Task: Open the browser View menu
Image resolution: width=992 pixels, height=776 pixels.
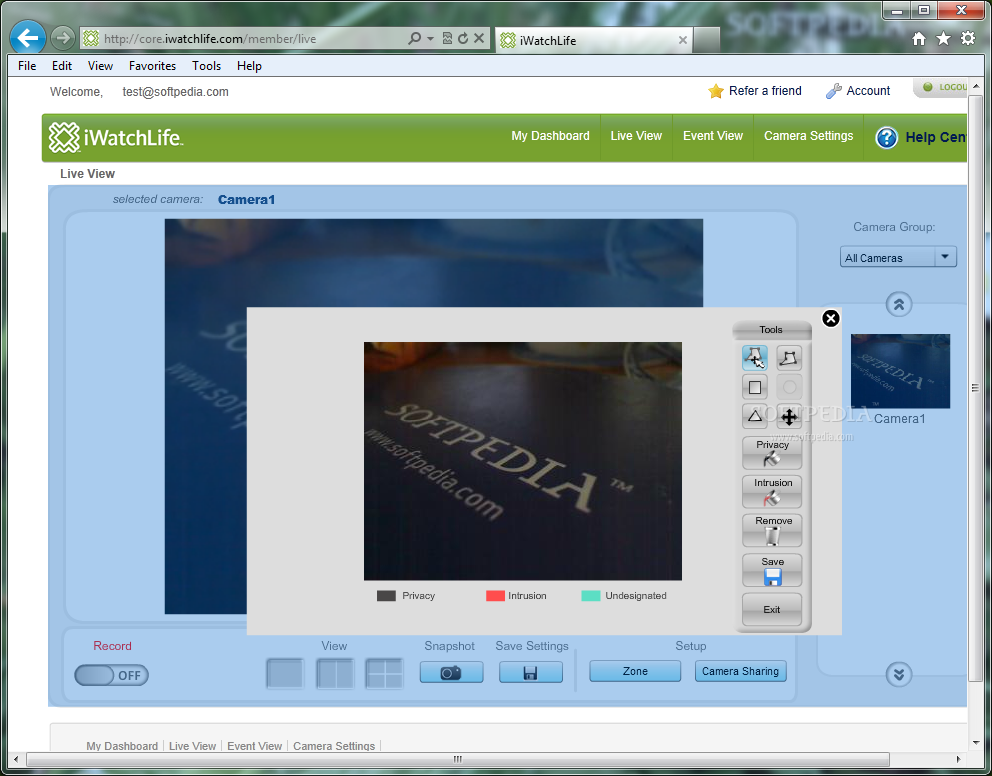Action: pyautogui.click(x=100, y=66)
